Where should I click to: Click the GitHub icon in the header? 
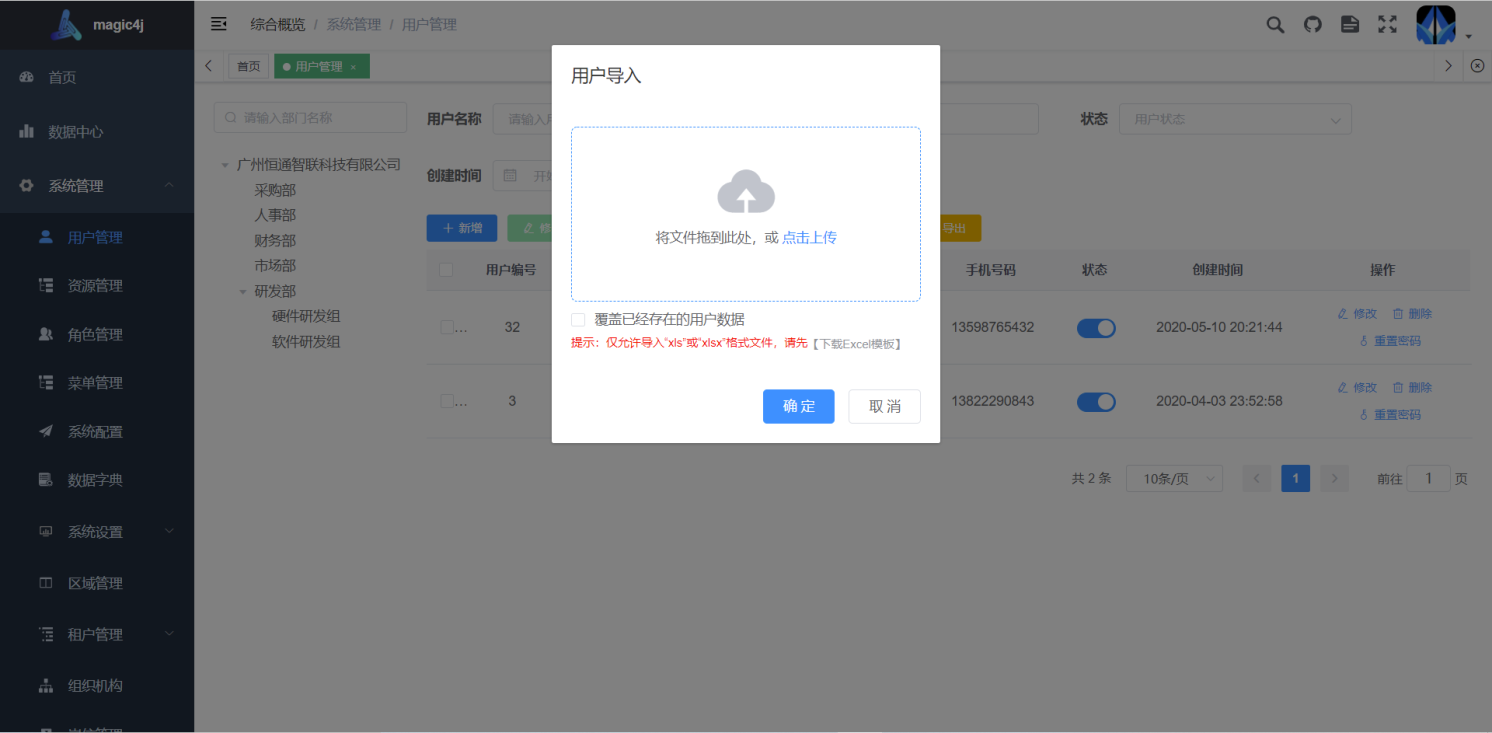[x=1312, y=24]
